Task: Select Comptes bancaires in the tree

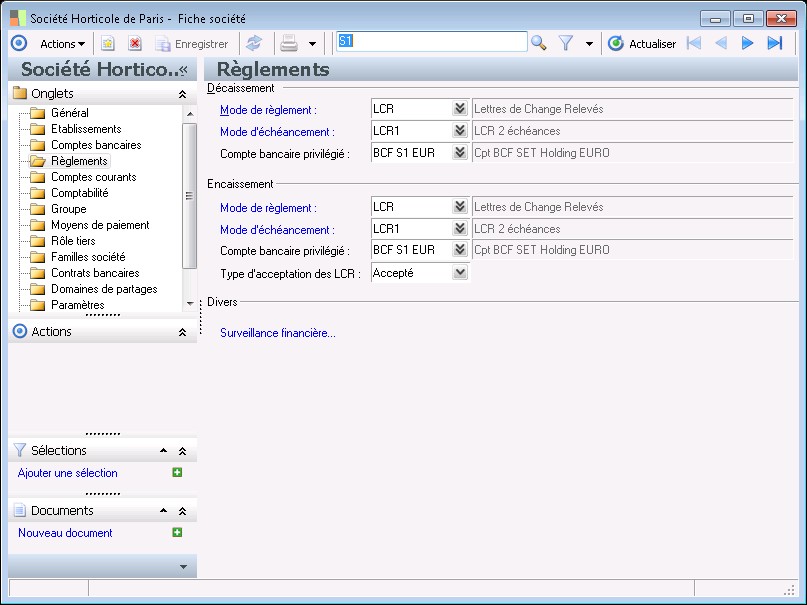Action: coord(96,145)
